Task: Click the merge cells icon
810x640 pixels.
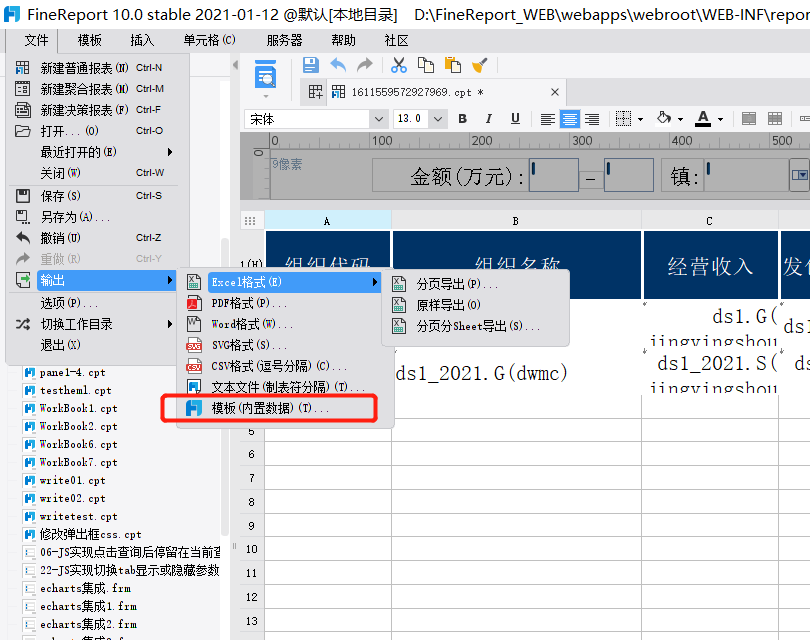Action: (749, 119)
